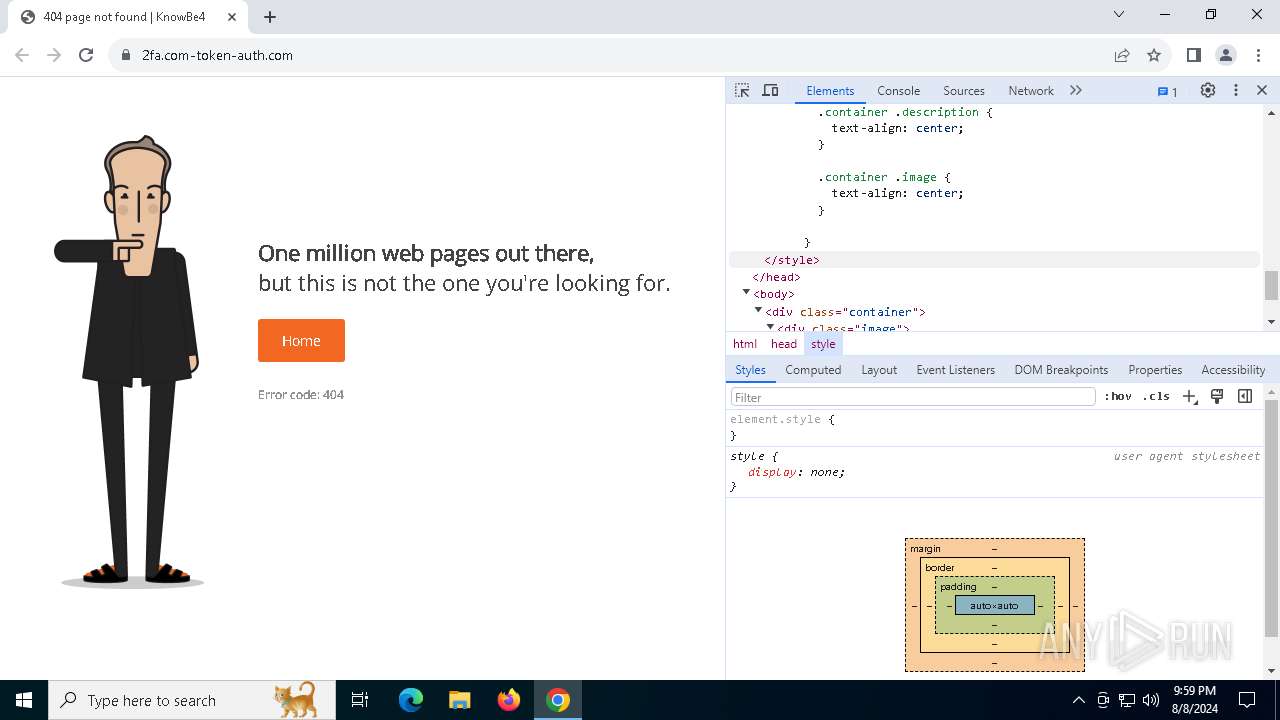The width and height of the screenshot is (1280, 720).
Task: Click the border box label
Action: [x=939, y=568]
